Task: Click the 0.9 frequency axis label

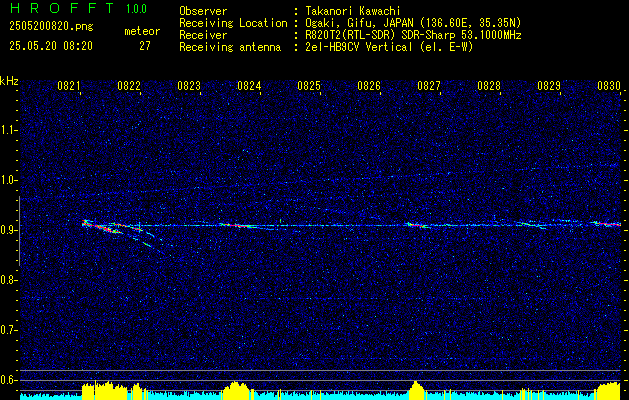Action: pos(8,230)
